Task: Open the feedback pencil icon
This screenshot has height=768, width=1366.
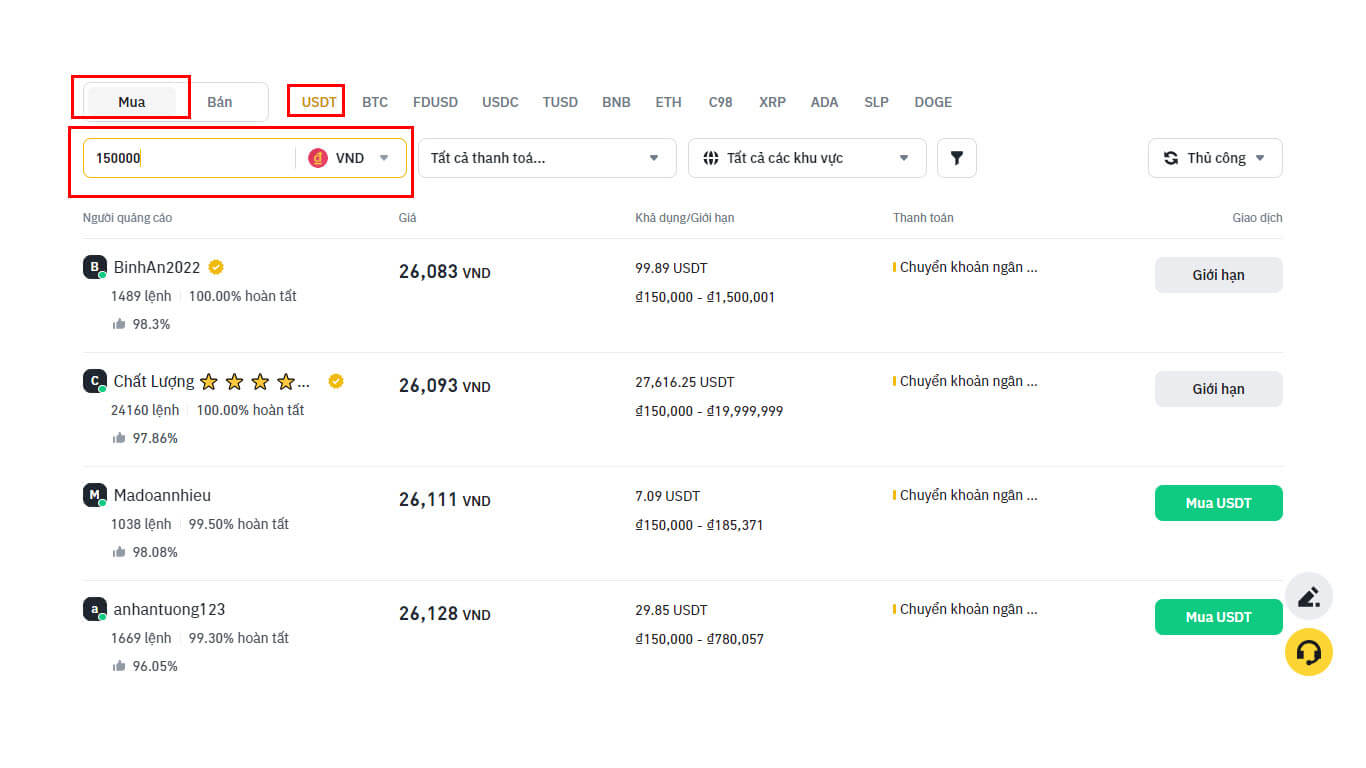Action: pos(1309,595)
